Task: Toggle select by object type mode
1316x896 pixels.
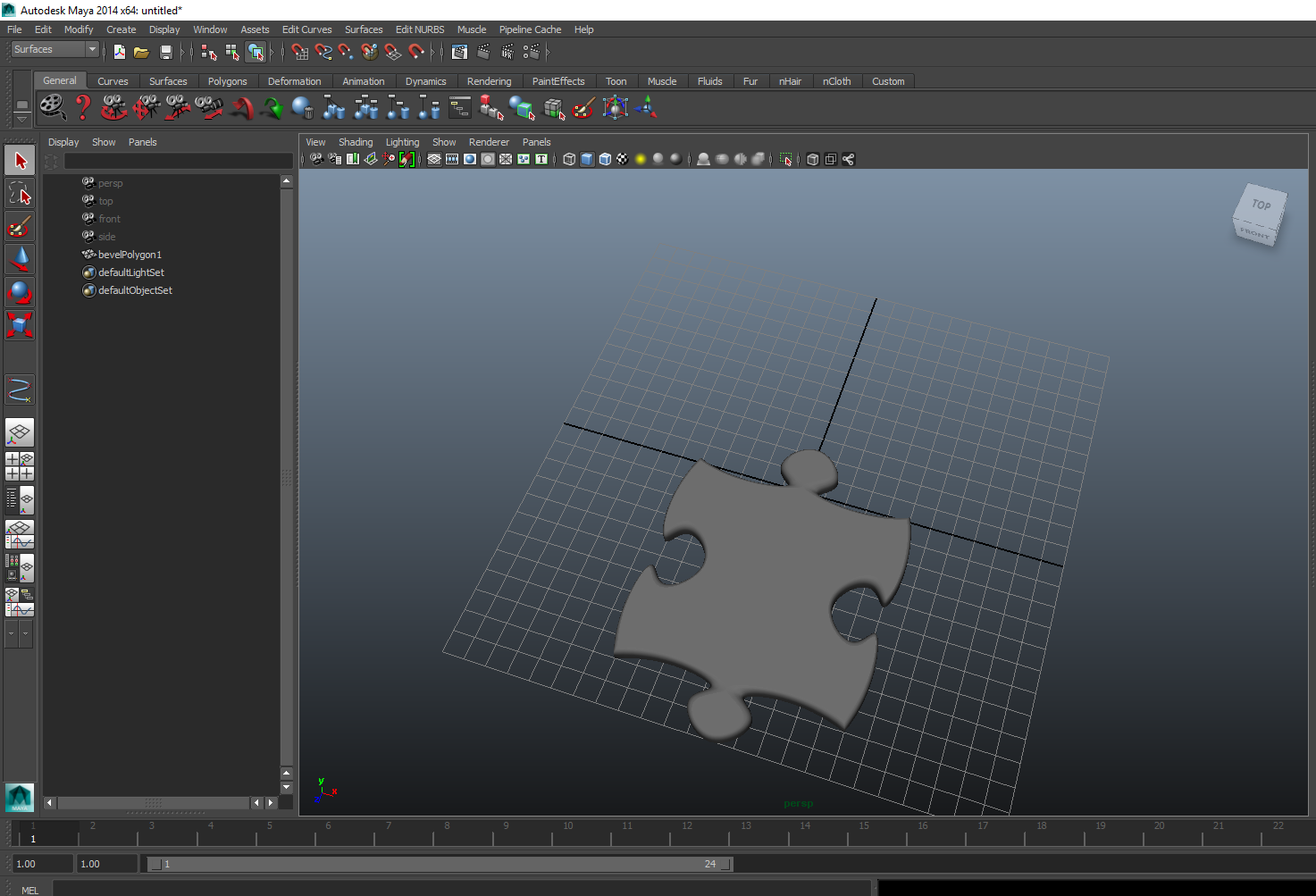Action: pyautogui.click(x=232, y=52)
